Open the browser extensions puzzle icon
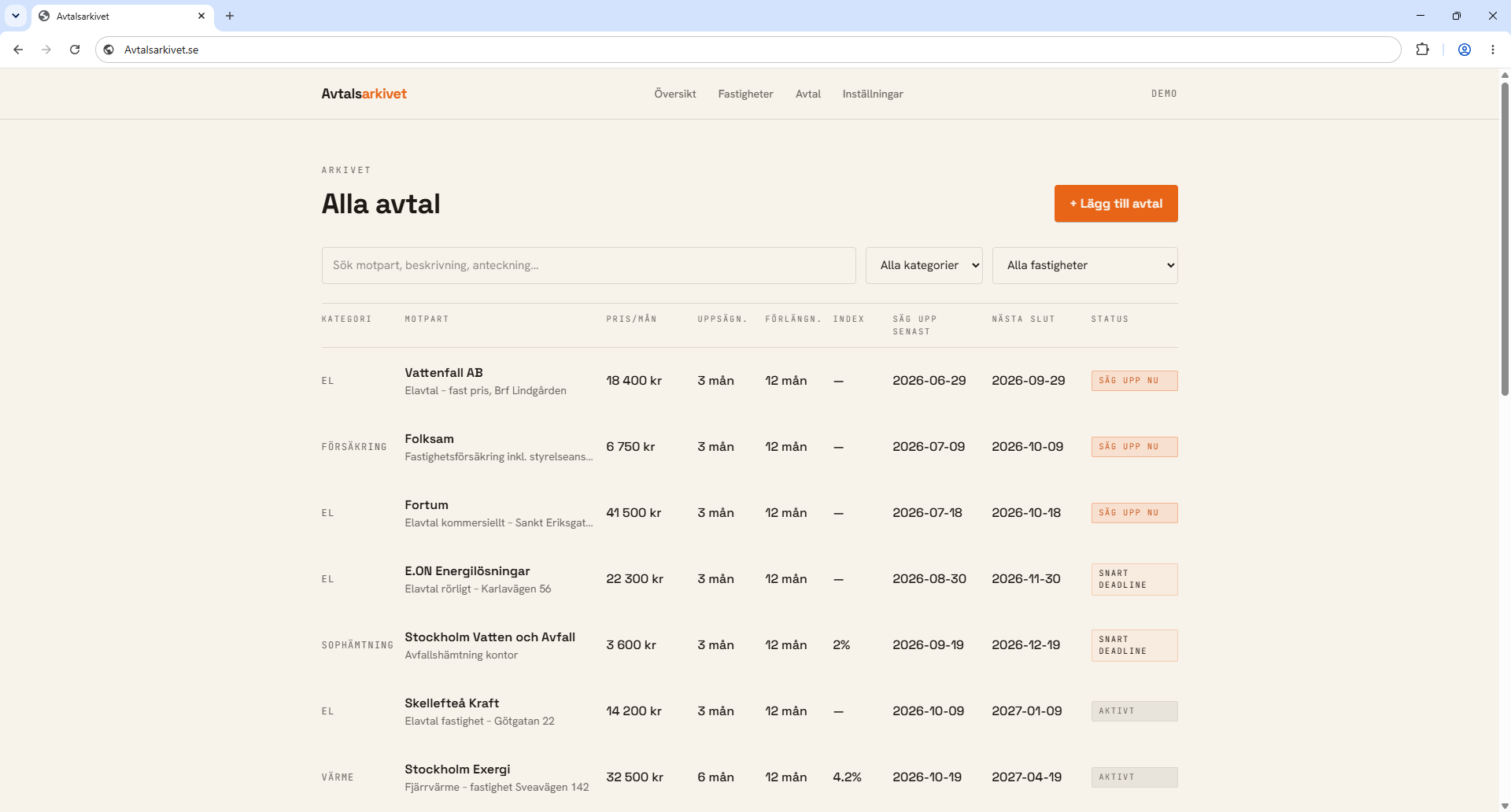The height and width of the screenshot is (812, 1511). (1422, 50)
